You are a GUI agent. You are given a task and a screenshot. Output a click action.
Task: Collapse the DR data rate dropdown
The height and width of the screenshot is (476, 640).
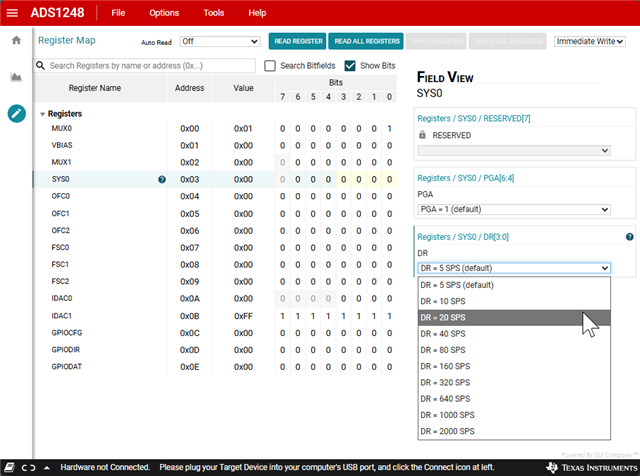click(514, 268)
